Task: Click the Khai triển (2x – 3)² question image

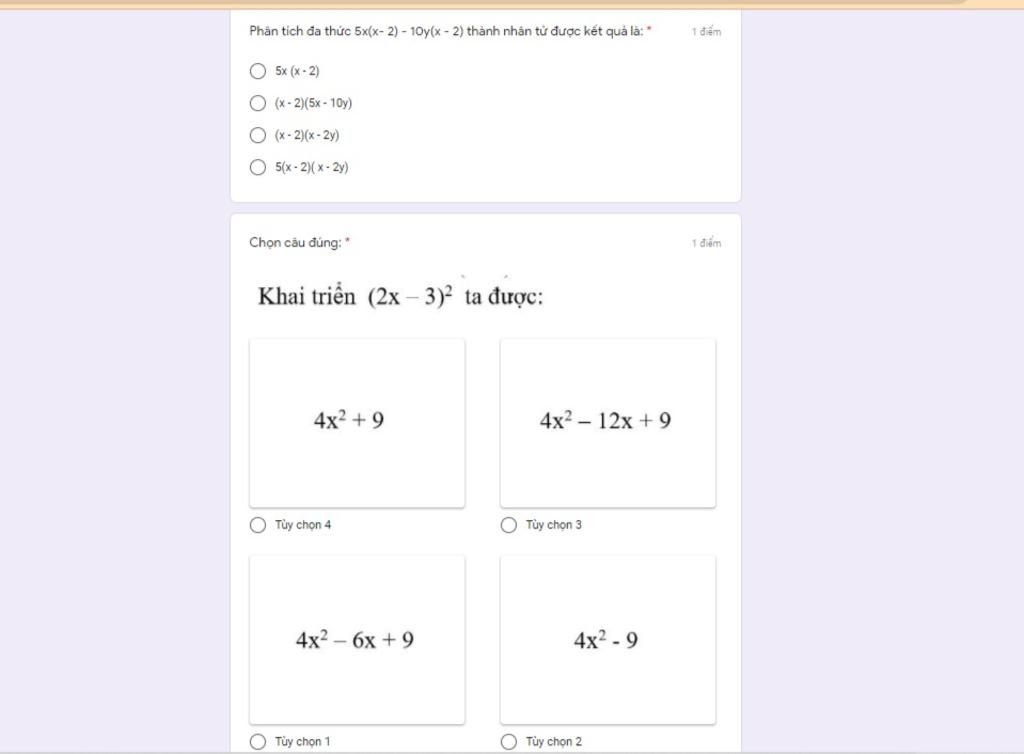Action: [x=400, y=296]
